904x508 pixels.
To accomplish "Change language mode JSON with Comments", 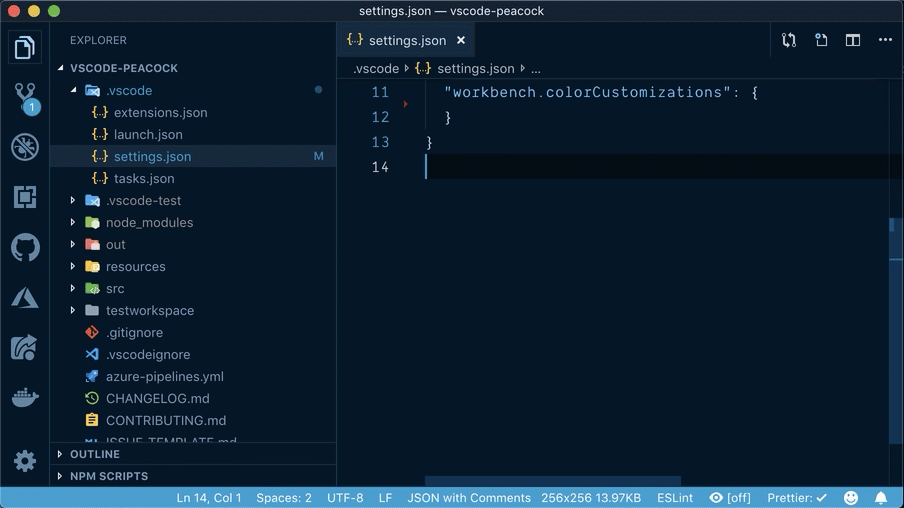I will [x=469, y=498].
